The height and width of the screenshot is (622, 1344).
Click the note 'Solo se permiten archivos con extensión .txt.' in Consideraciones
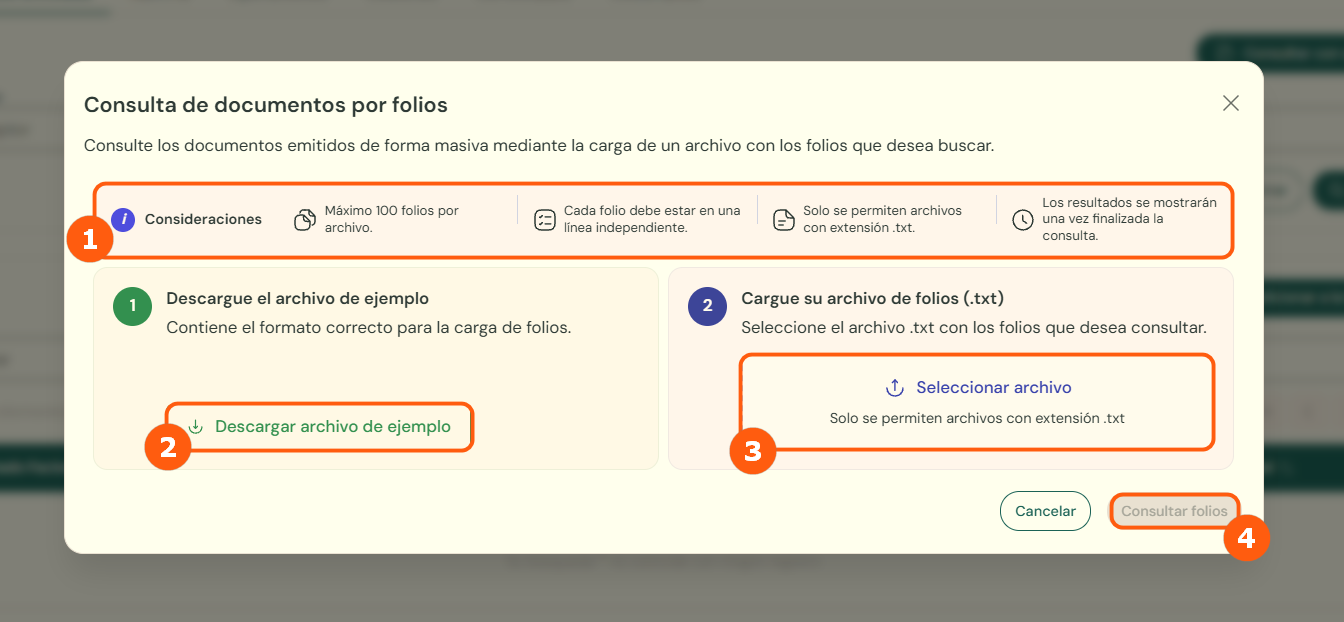tap(882, 219)
